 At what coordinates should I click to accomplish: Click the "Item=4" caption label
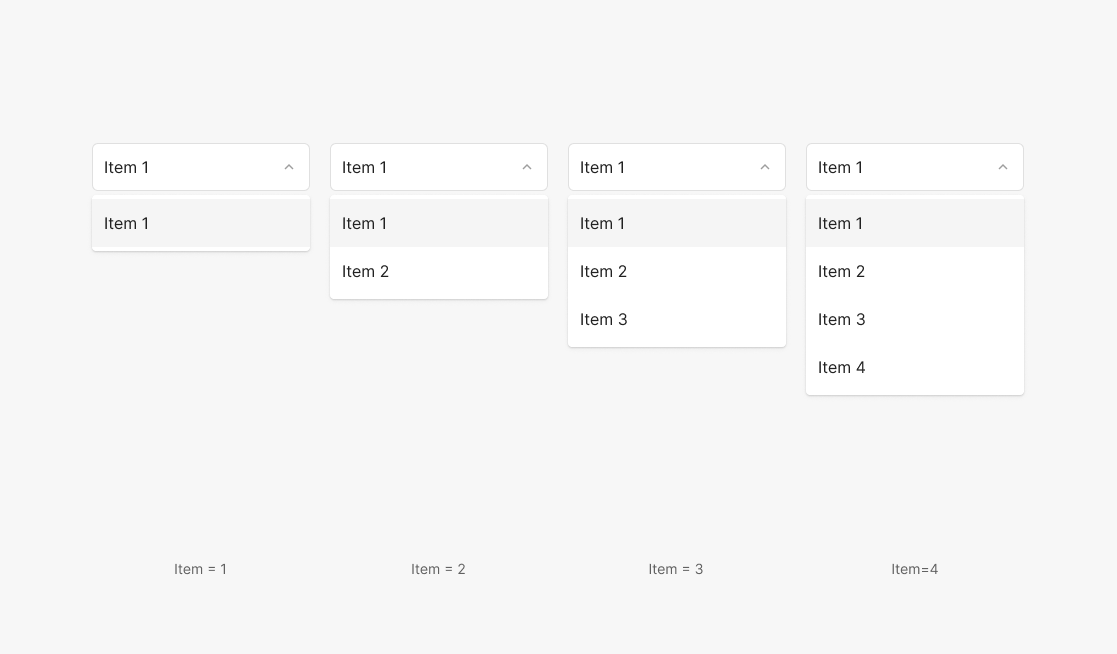pyautogui.click(x=914, y=569)
